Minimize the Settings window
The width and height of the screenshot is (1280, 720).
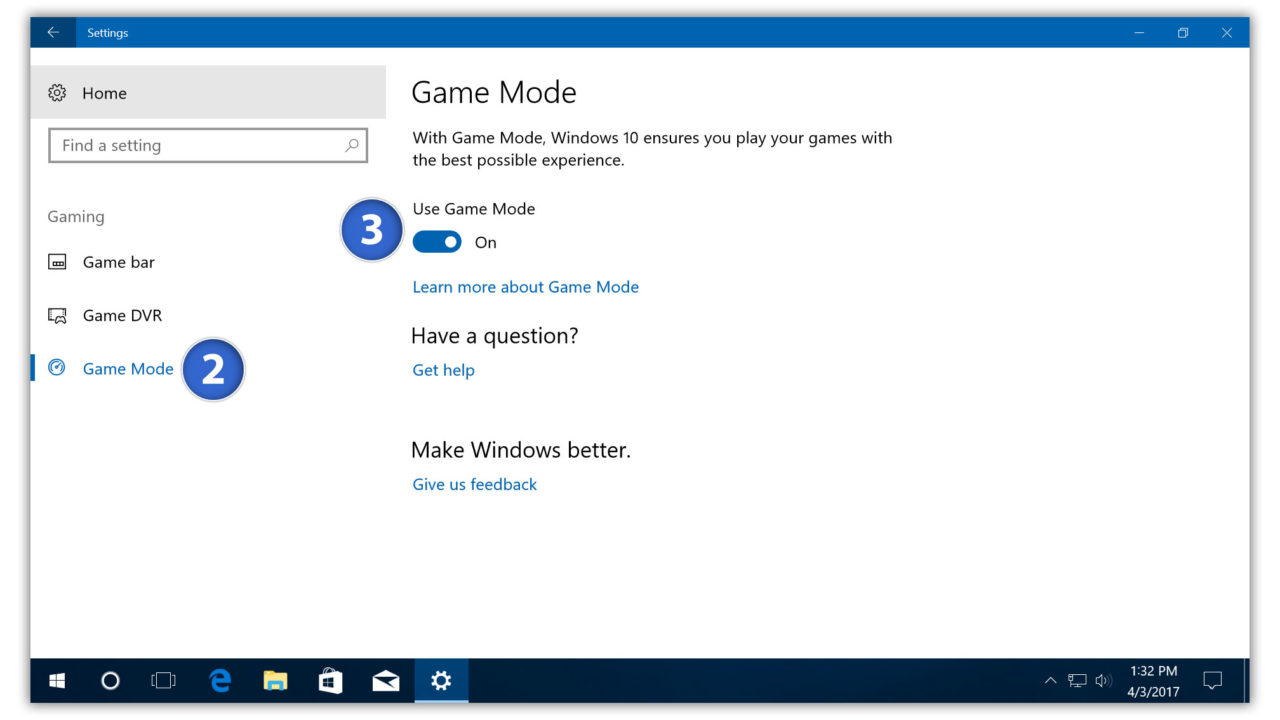(1139, 33)
